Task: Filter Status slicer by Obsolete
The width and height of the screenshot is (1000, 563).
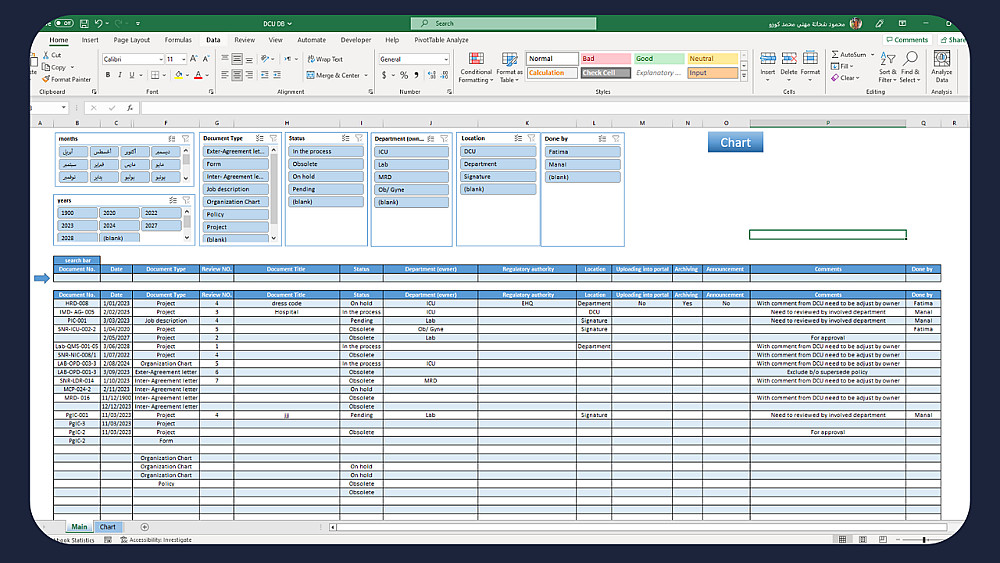Action: coord(326,164)
